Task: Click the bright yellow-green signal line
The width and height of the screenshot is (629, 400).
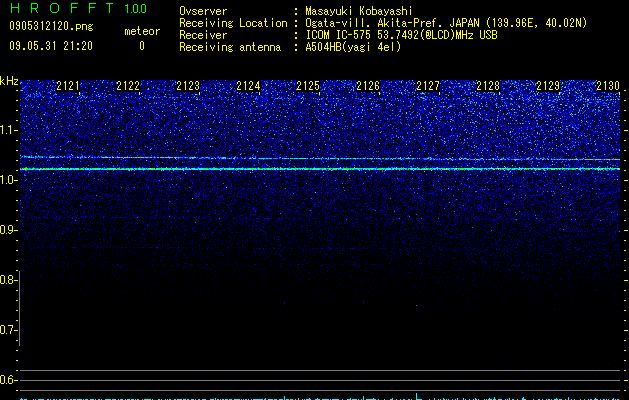Action: point(320,169)
